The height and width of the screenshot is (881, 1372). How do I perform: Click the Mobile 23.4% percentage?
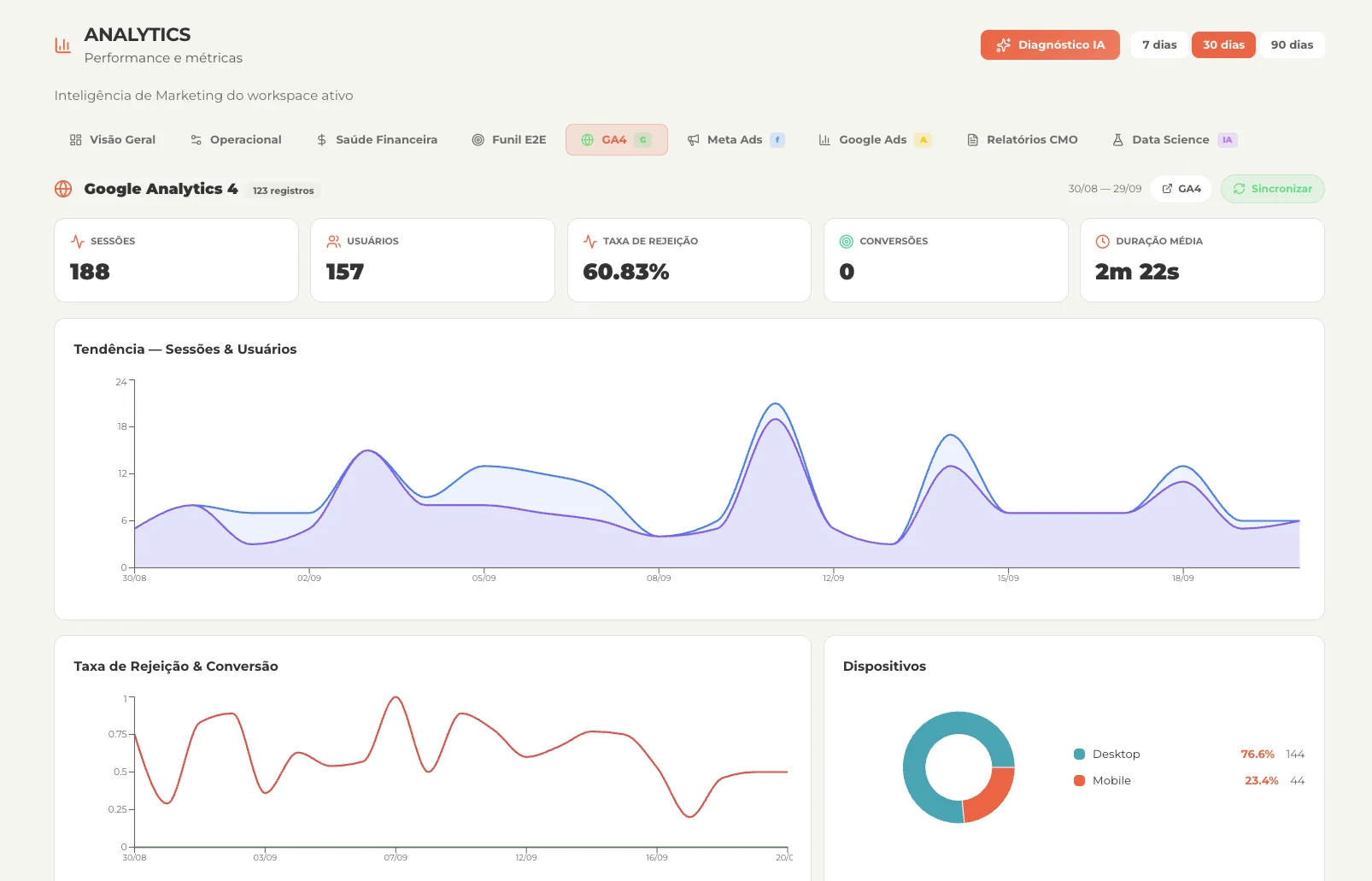[x=1262, y=780]
